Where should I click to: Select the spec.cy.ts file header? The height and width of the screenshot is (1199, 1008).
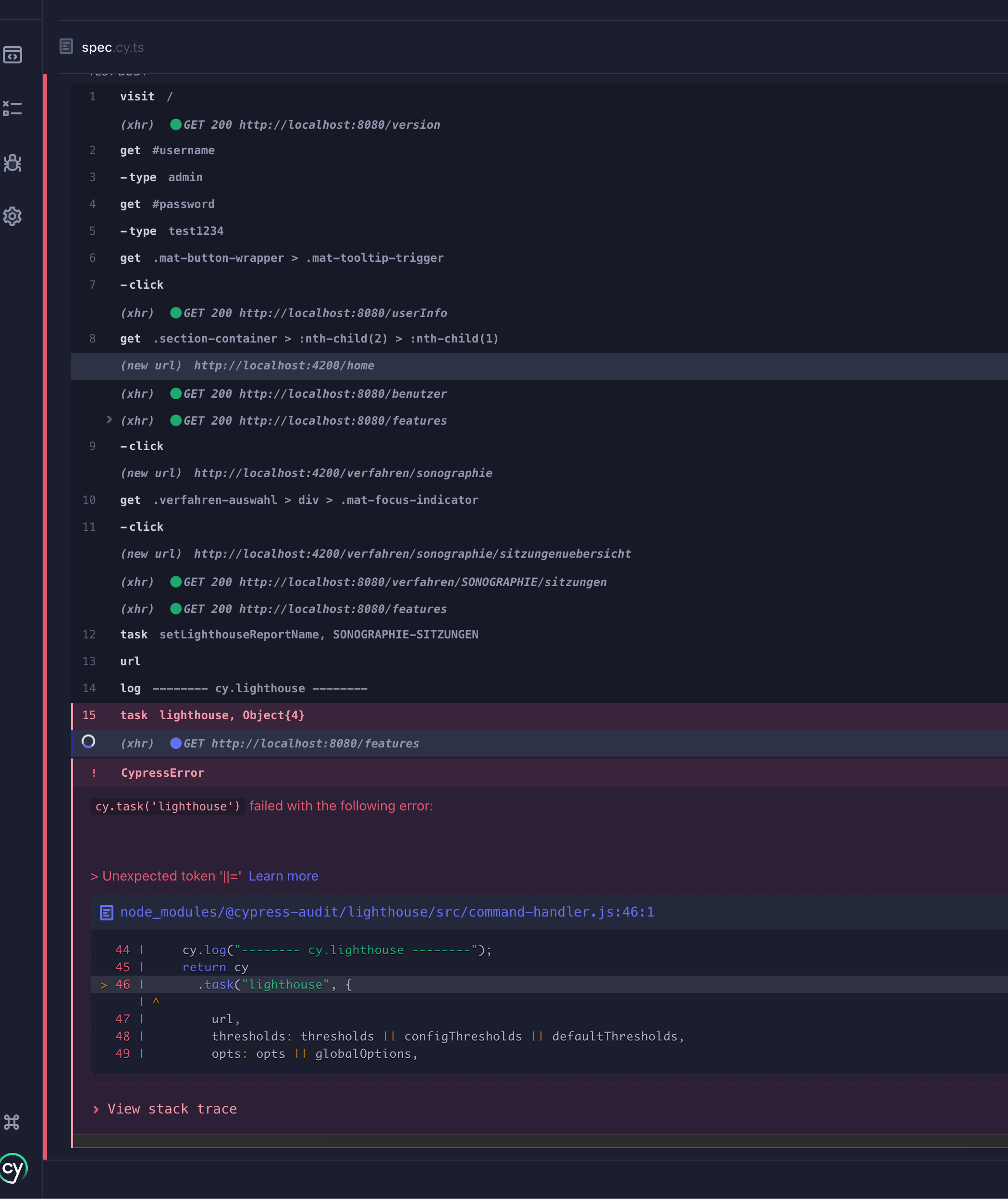click(112, 48)
